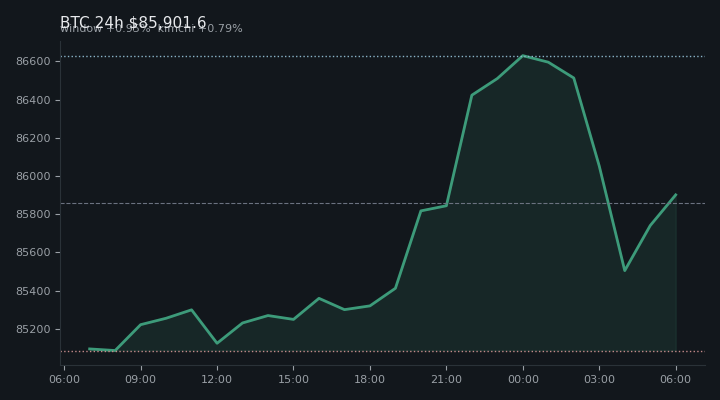Click the price line peak at 00:00
Viewport: 720px width, 400px height.
[x=523, y=56]
